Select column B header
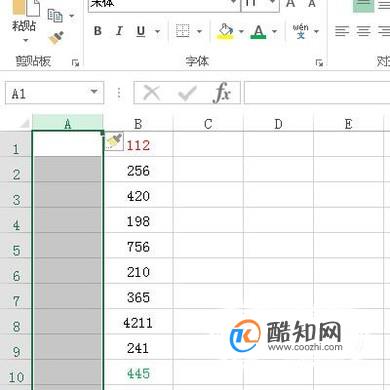 click(138, 124)
